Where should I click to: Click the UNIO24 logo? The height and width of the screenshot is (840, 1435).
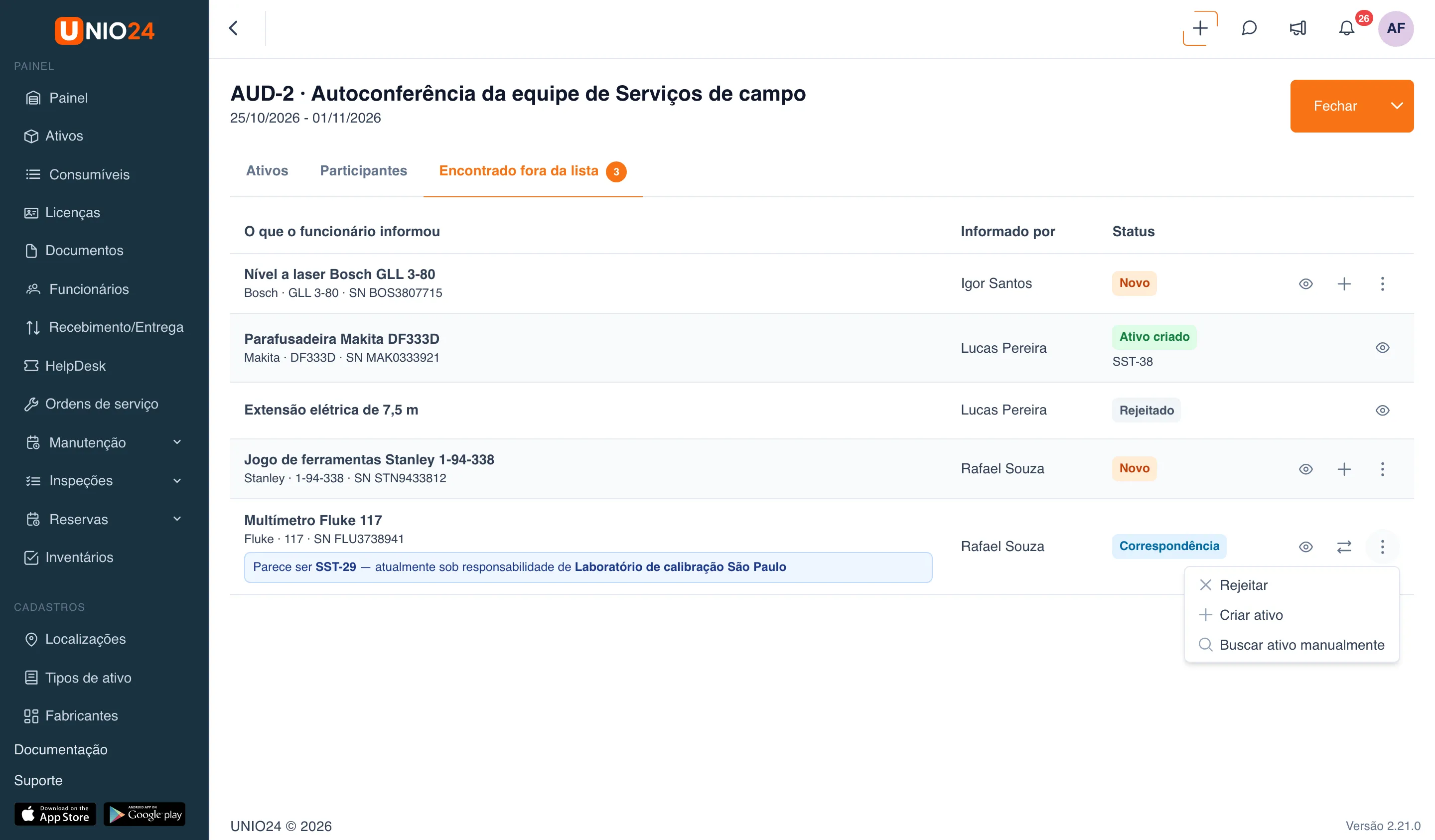point(104,31)
